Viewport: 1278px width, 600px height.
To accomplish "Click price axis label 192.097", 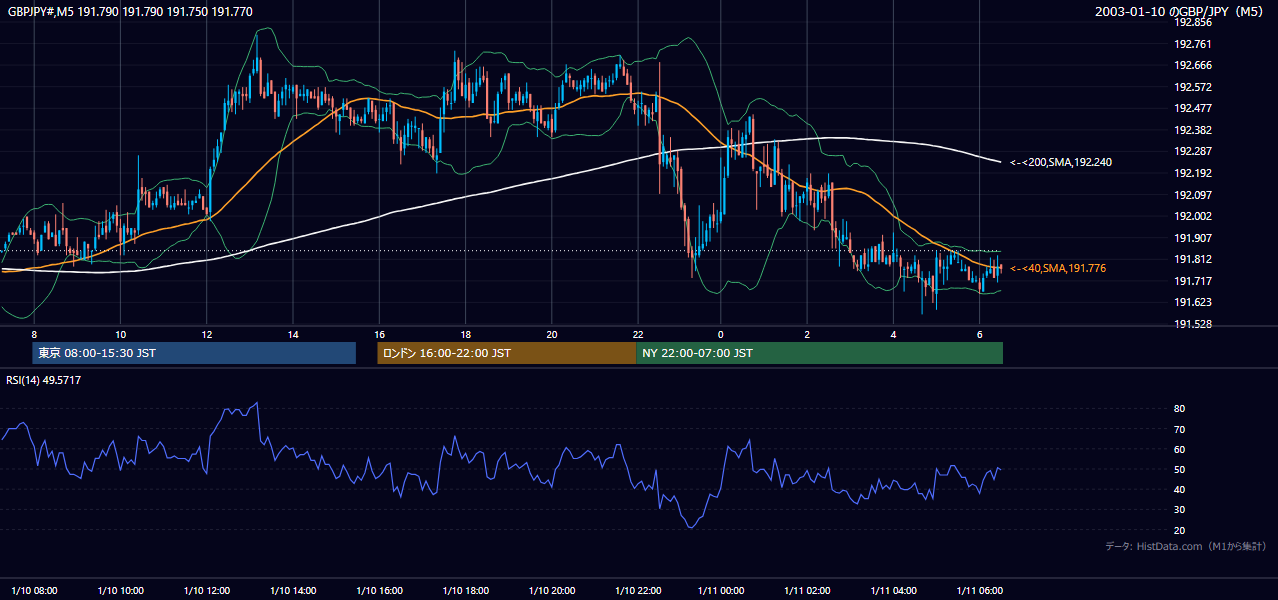I will pos(1192,195).
